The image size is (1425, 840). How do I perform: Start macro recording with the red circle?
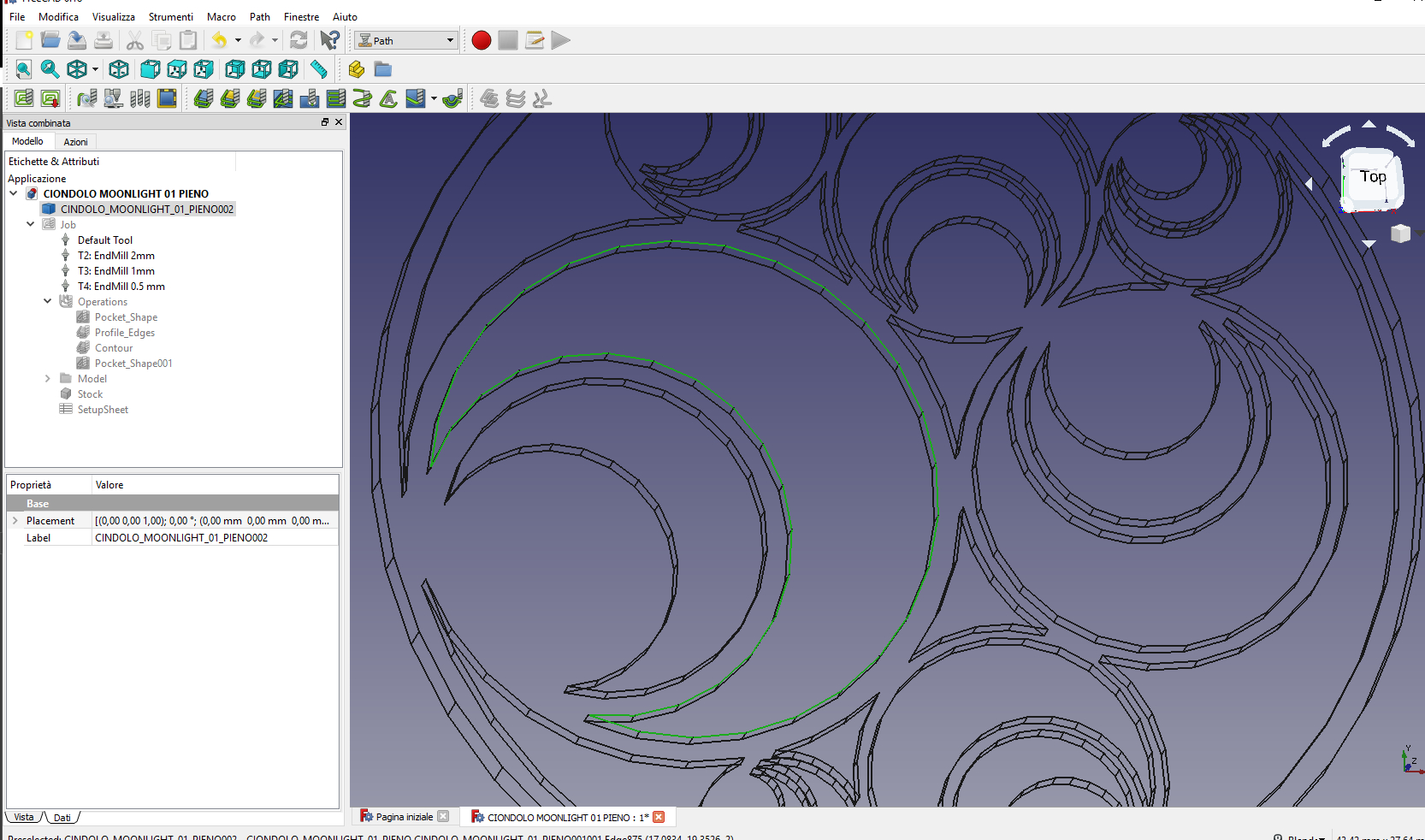click(x=482, y=40)
